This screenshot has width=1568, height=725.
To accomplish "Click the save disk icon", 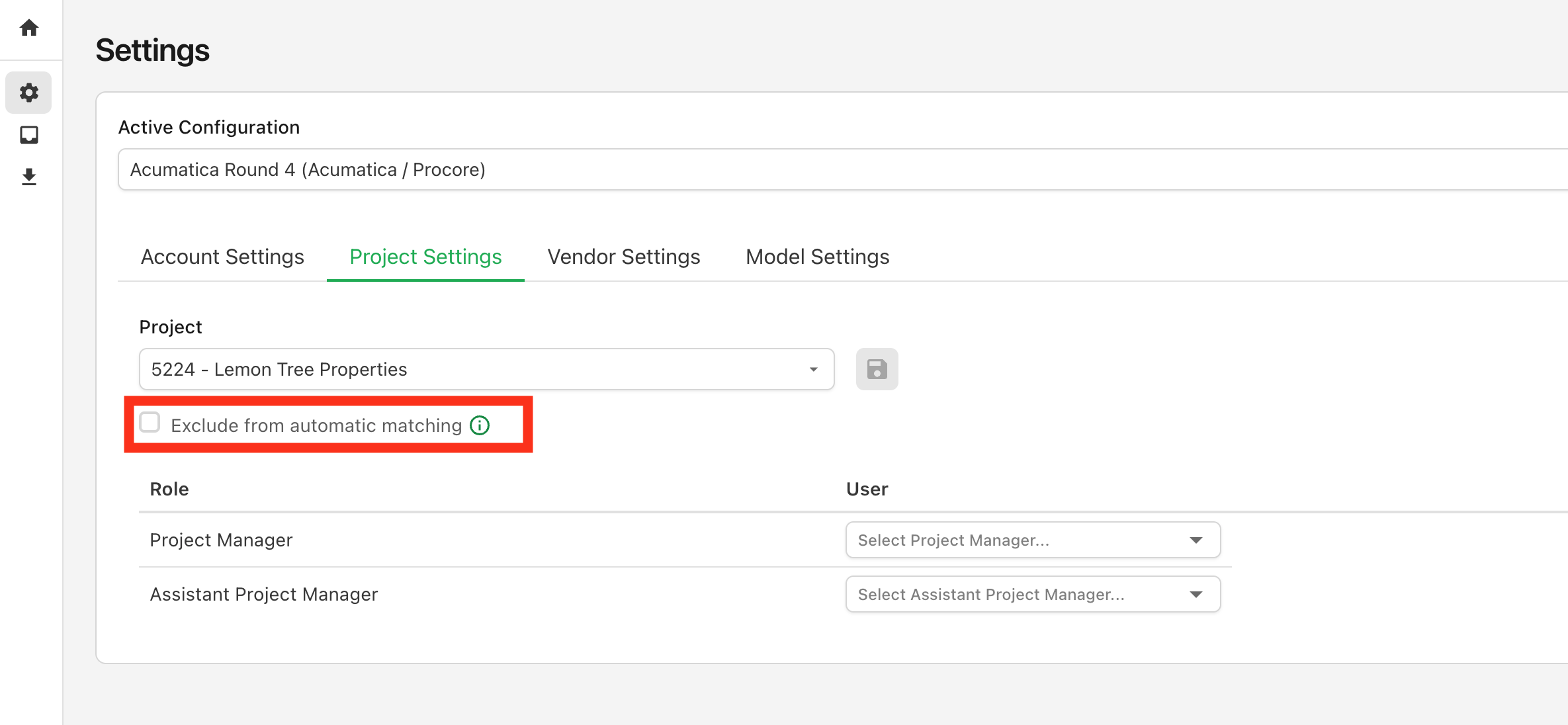I will (x=877, y=369).
